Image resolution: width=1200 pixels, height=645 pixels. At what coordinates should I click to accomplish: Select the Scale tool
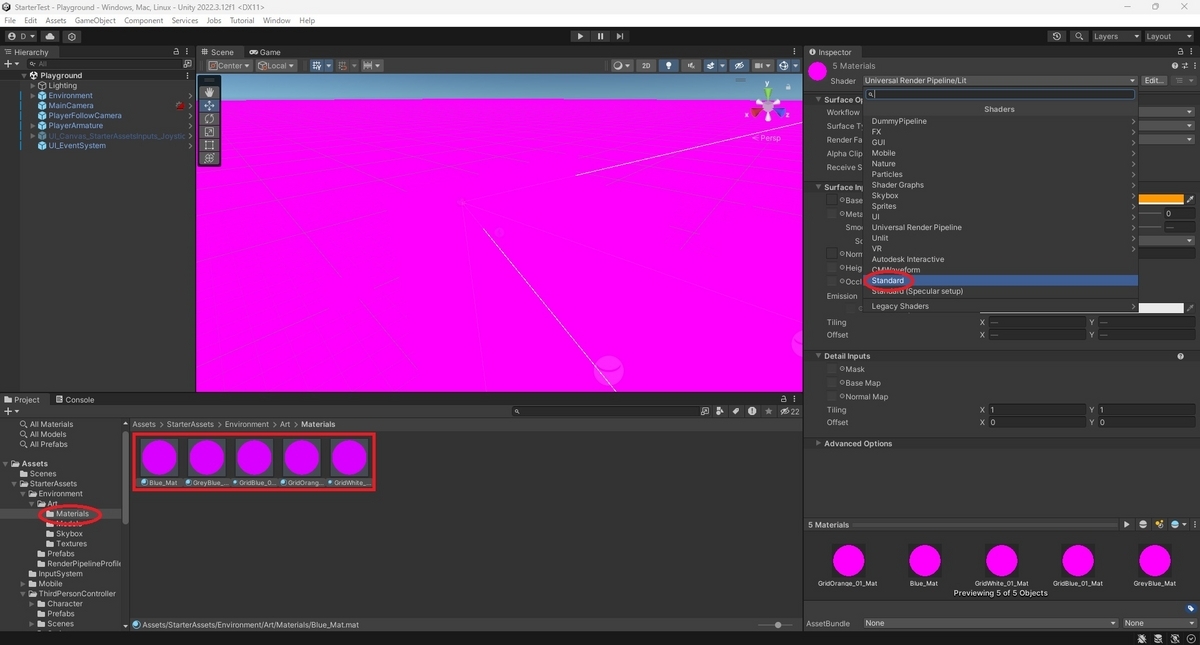[209, 132]
